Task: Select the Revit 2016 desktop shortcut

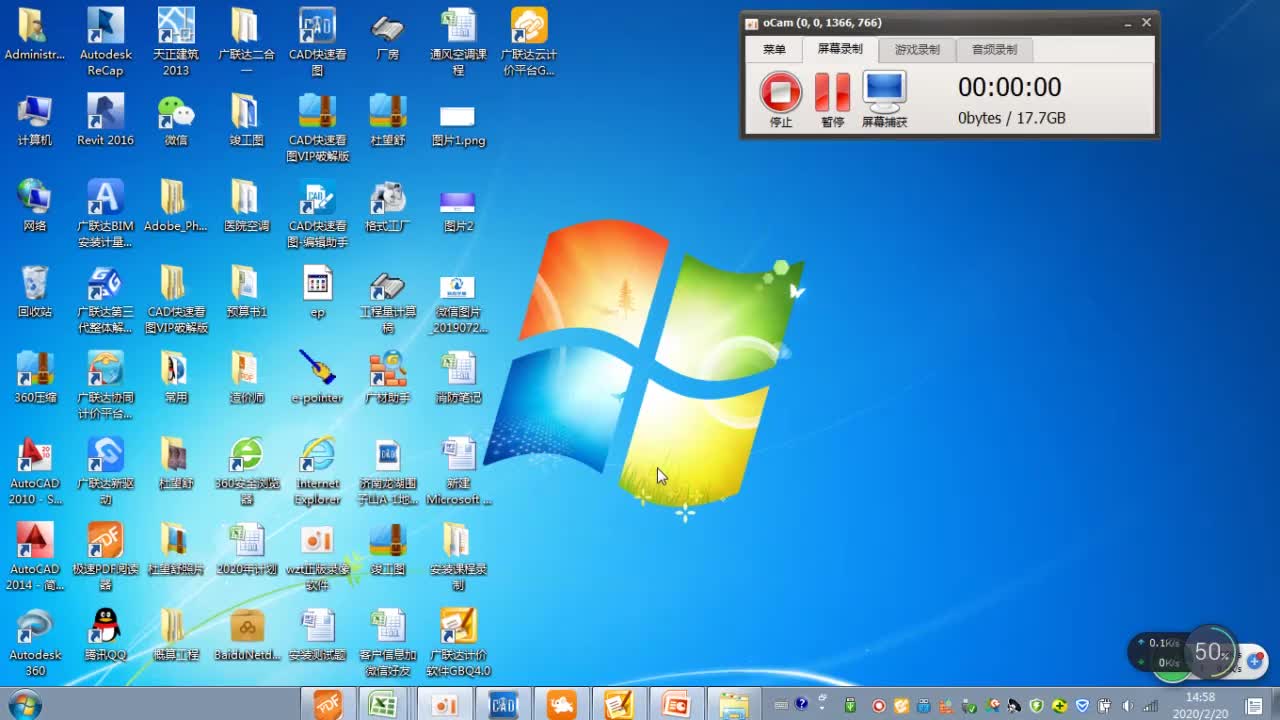Action: pos(105,121)
